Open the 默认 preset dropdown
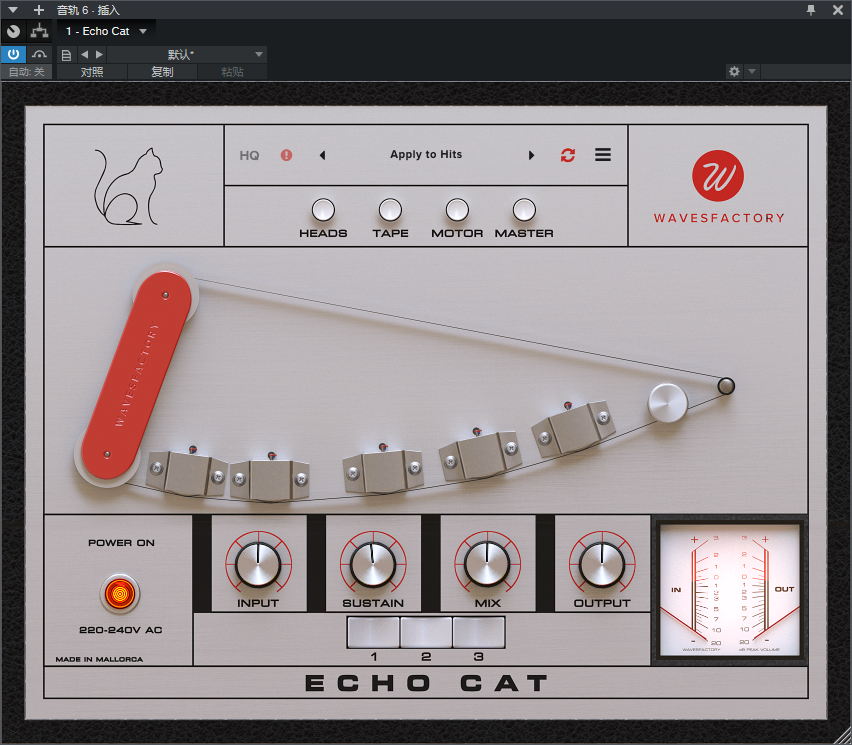This screenshot has height=745, width=852. (x=186, y=54)
